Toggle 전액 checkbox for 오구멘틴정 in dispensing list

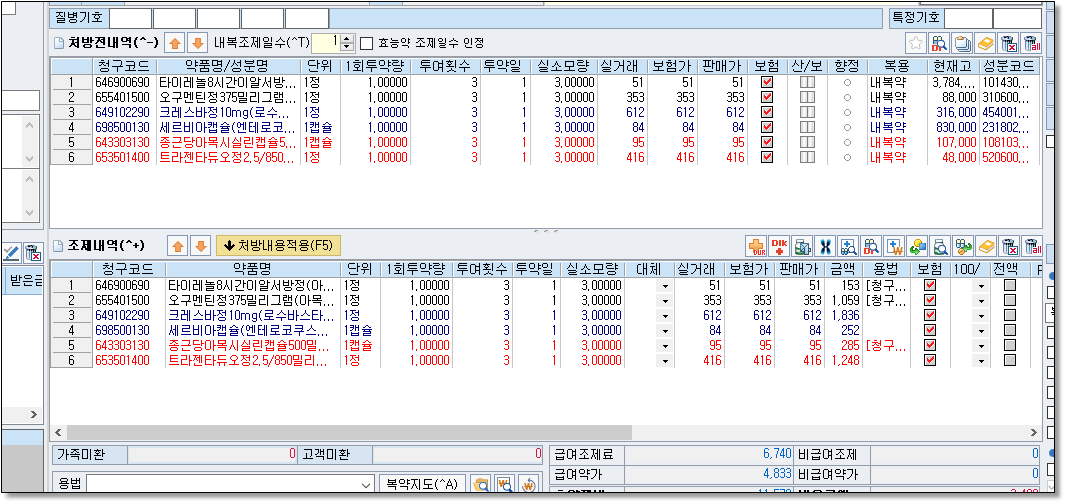(1009, 300)
